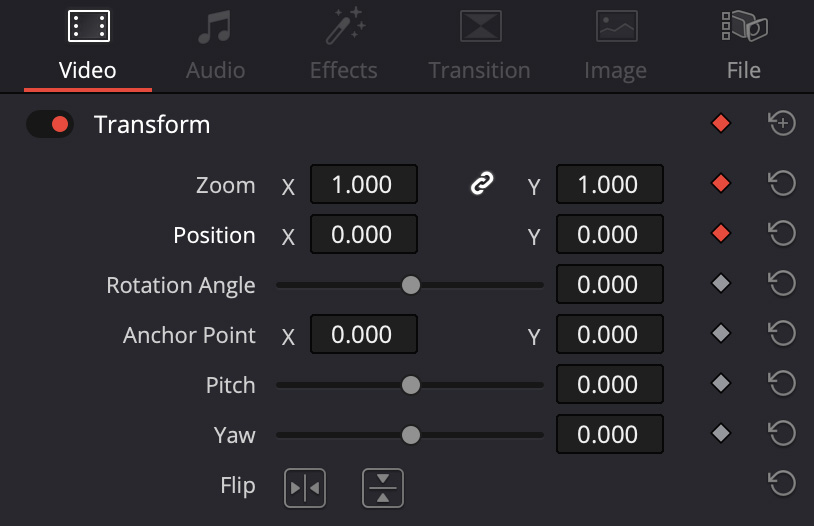Click the Zoom X value field
814x526 pixels.
[364, 185]
